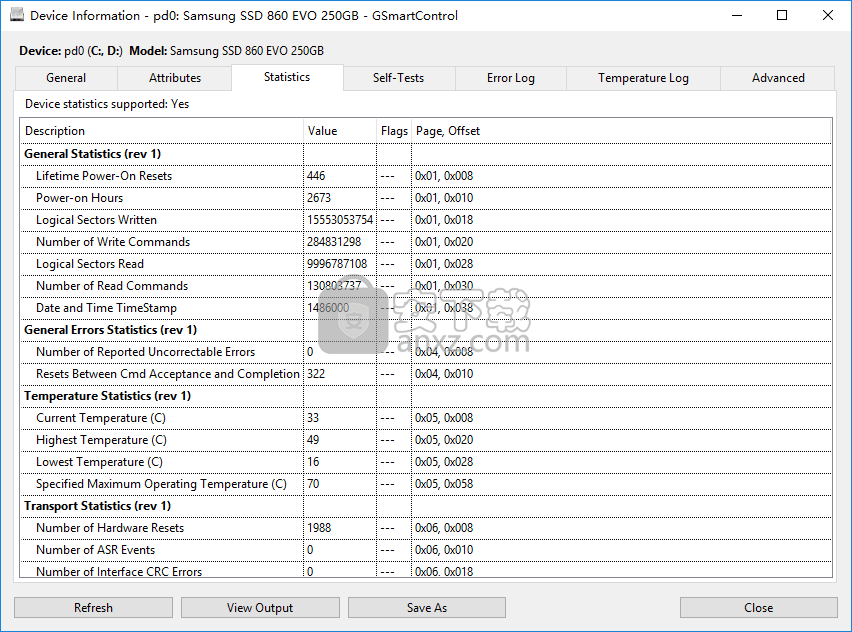
Task: Close the window using the title bar X
Action: (x=828, y=15)
